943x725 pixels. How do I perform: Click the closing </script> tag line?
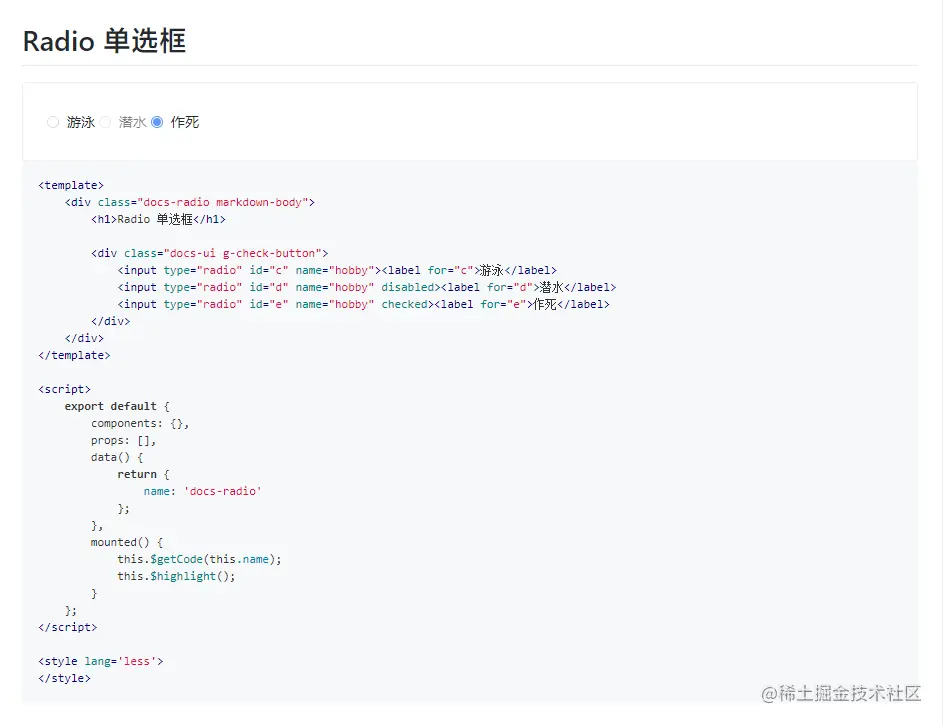click(x=67, y=627)
